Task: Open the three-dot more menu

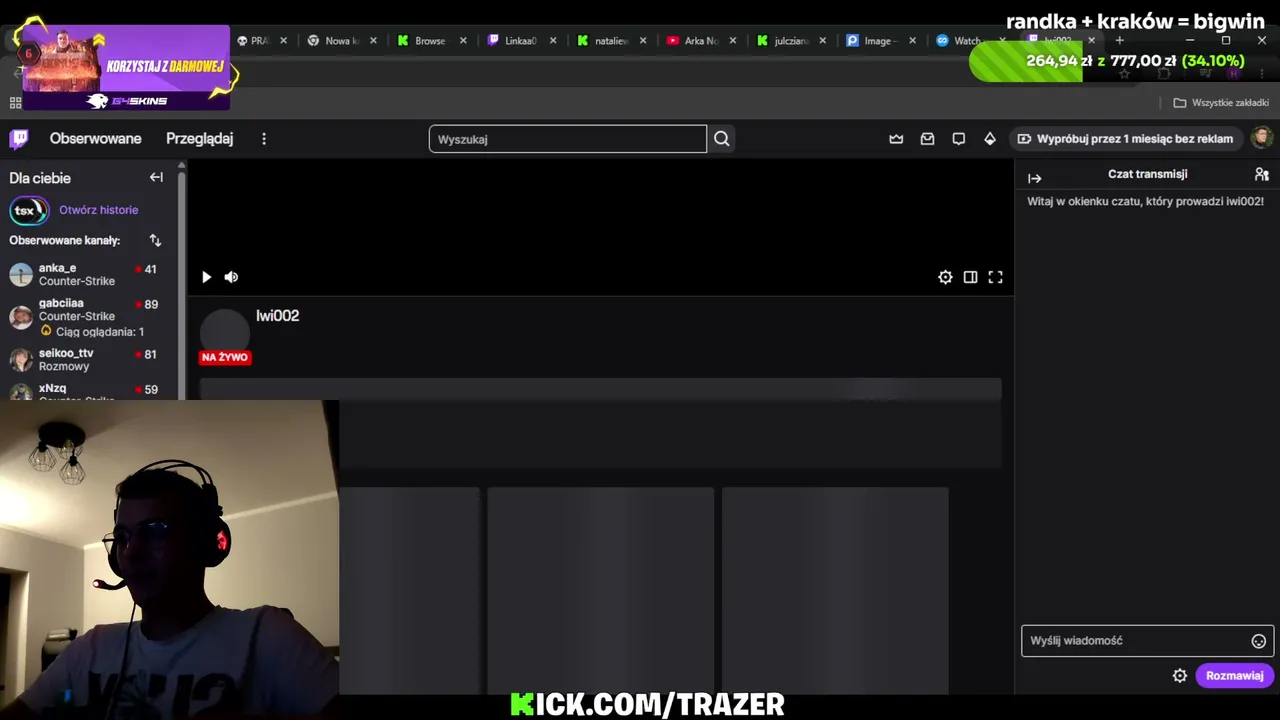Action: (264, 139)
